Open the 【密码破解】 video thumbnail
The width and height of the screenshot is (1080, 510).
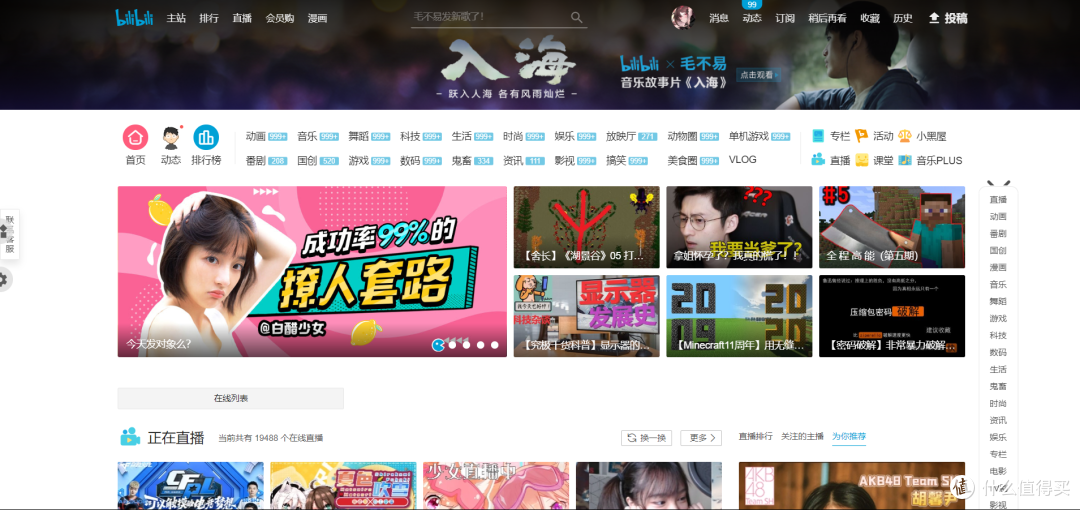(x=892, y=316)
